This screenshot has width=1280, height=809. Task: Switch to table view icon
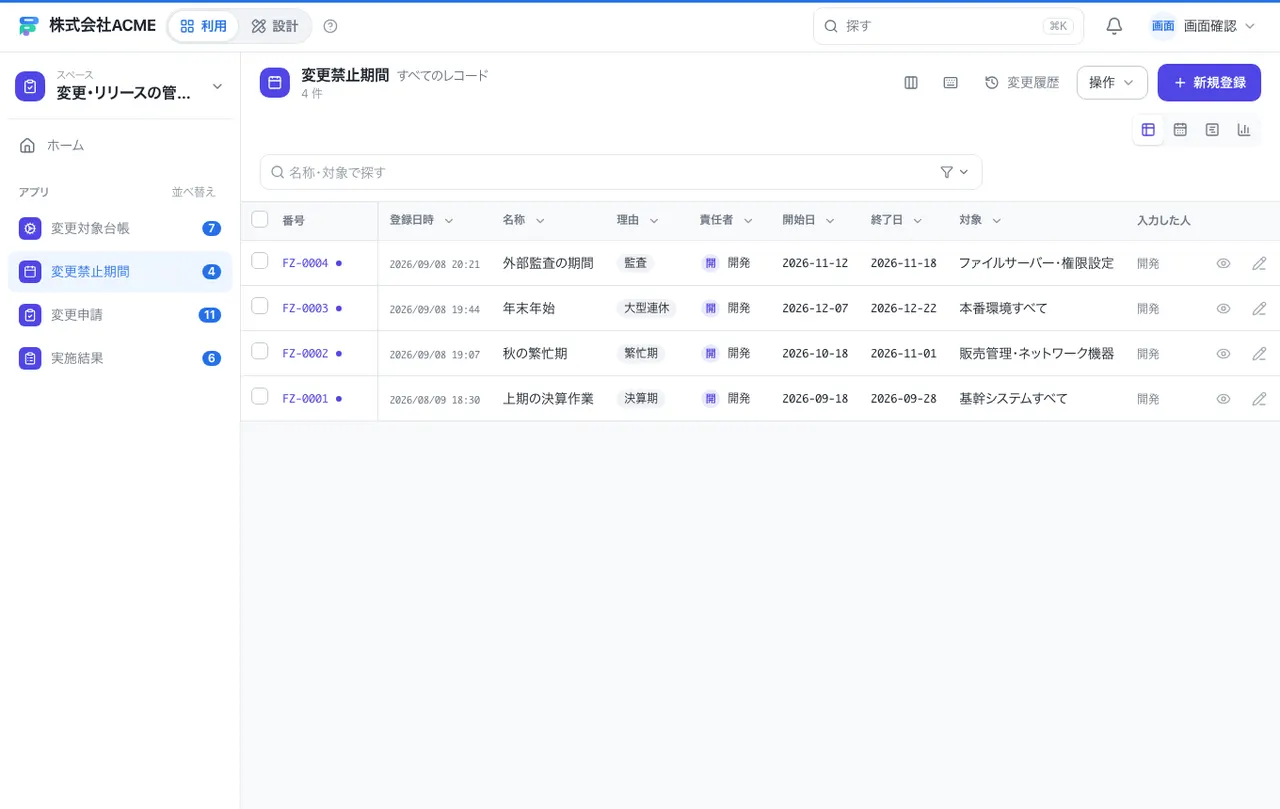pyautogui.click(x=1148, y=130)
